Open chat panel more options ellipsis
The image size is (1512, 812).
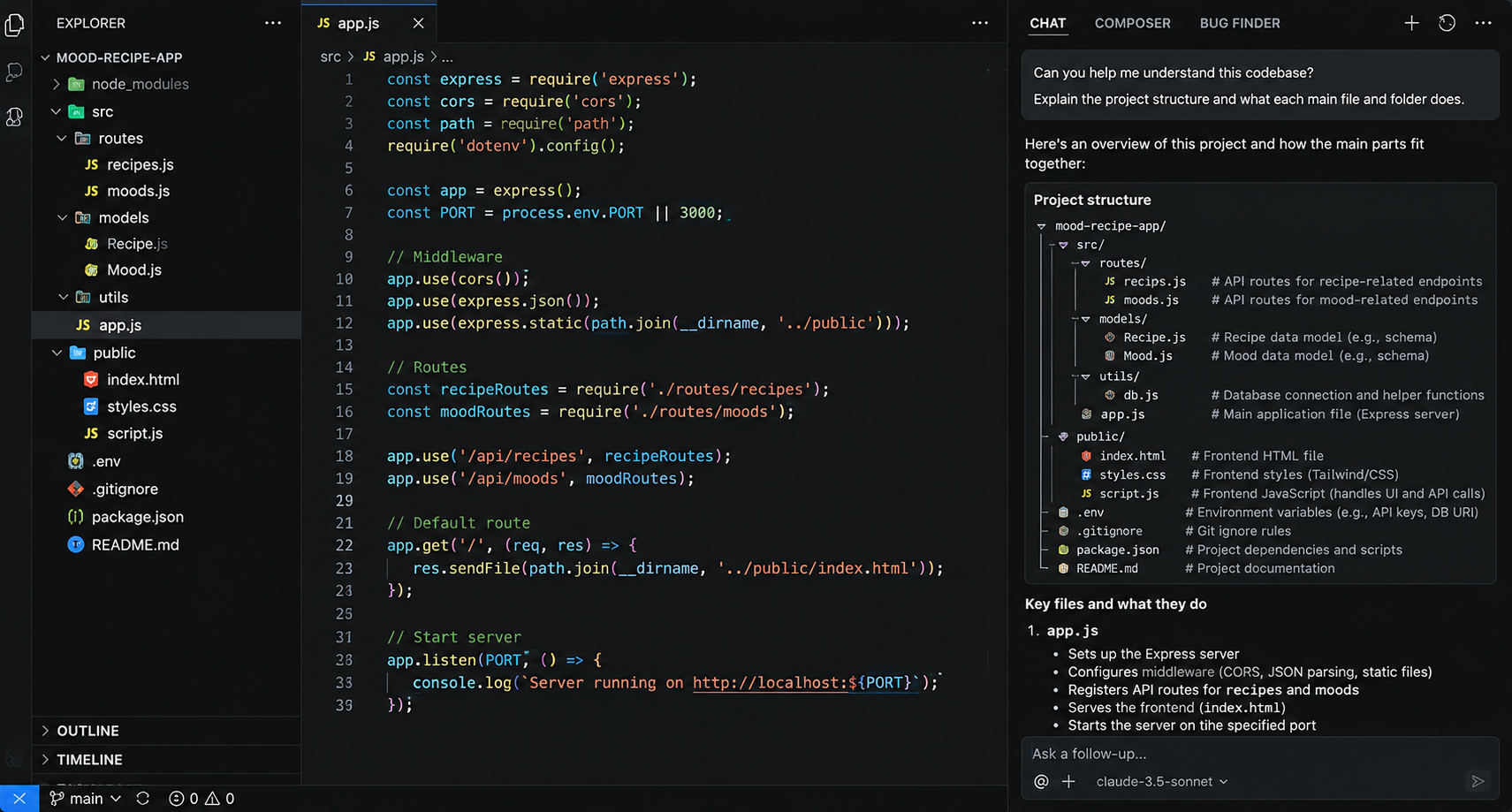(x=1484, y=23)
